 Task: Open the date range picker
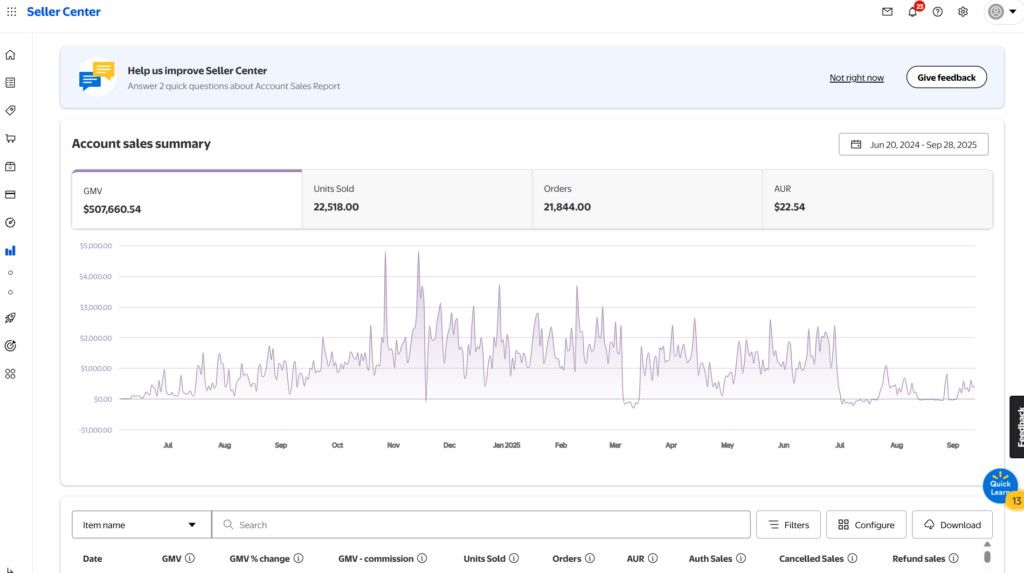913,144
